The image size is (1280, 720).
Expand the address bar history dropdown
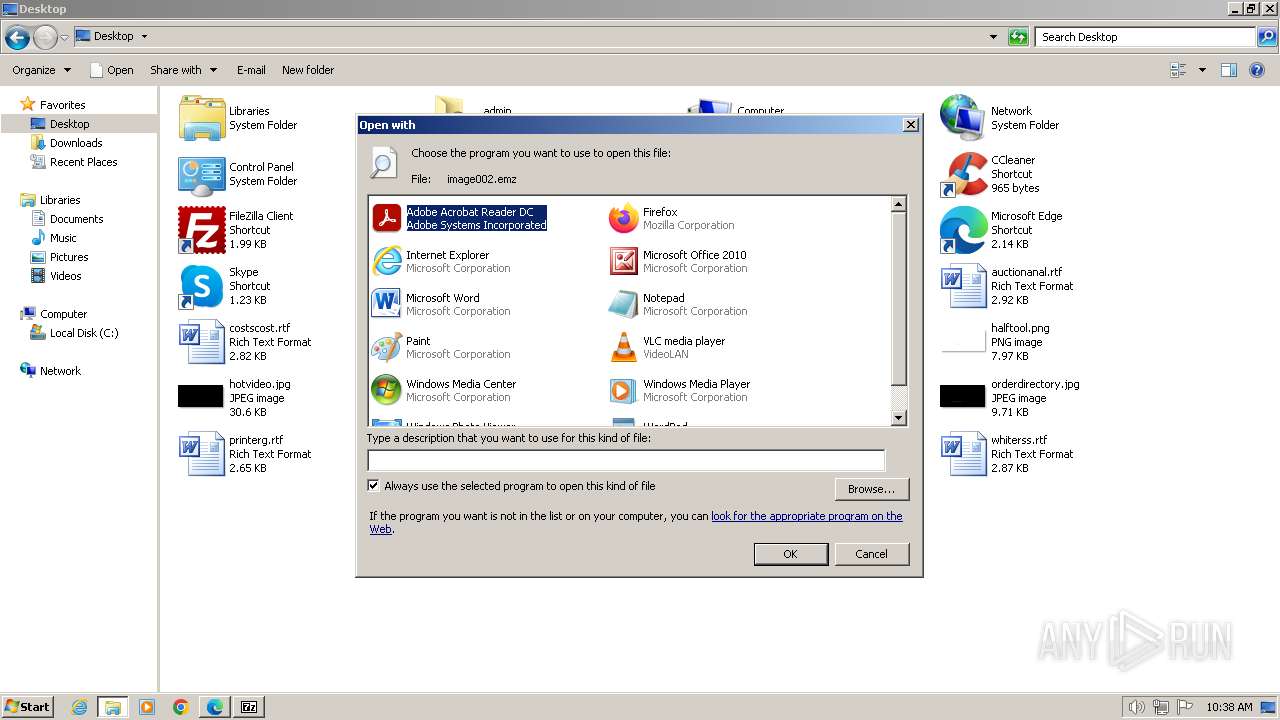pos(993,37)
